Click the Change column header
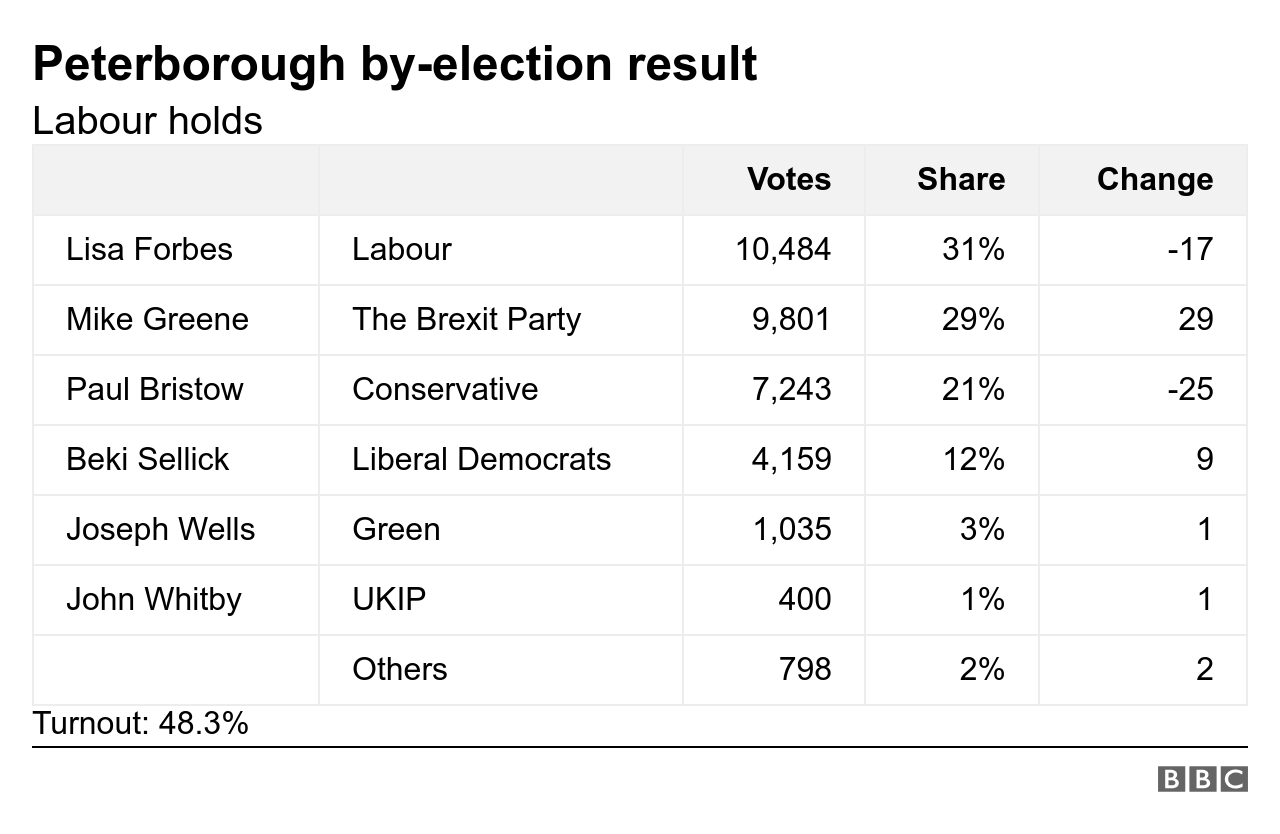 1154,179
